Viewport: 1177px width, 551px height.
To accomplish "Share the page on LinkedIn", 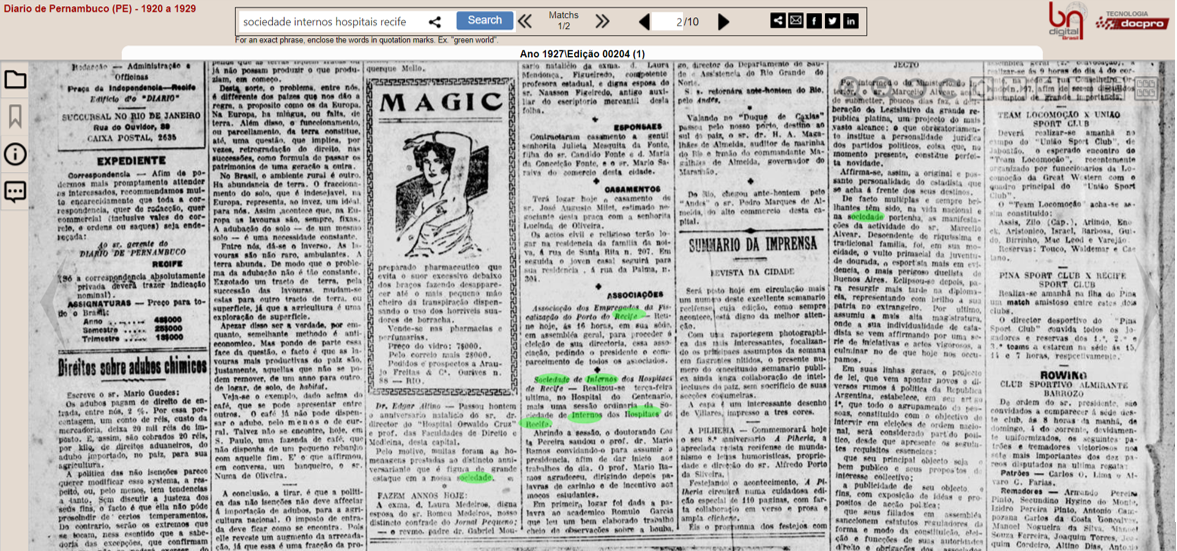I will 850,21.
